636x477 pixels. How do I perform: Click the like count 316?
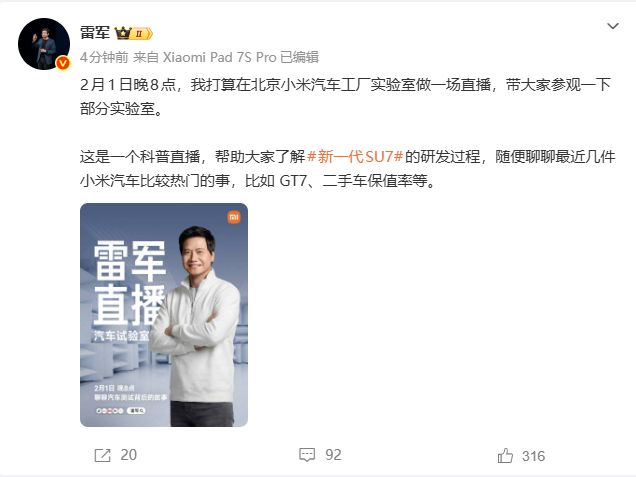tap(533, 456)
